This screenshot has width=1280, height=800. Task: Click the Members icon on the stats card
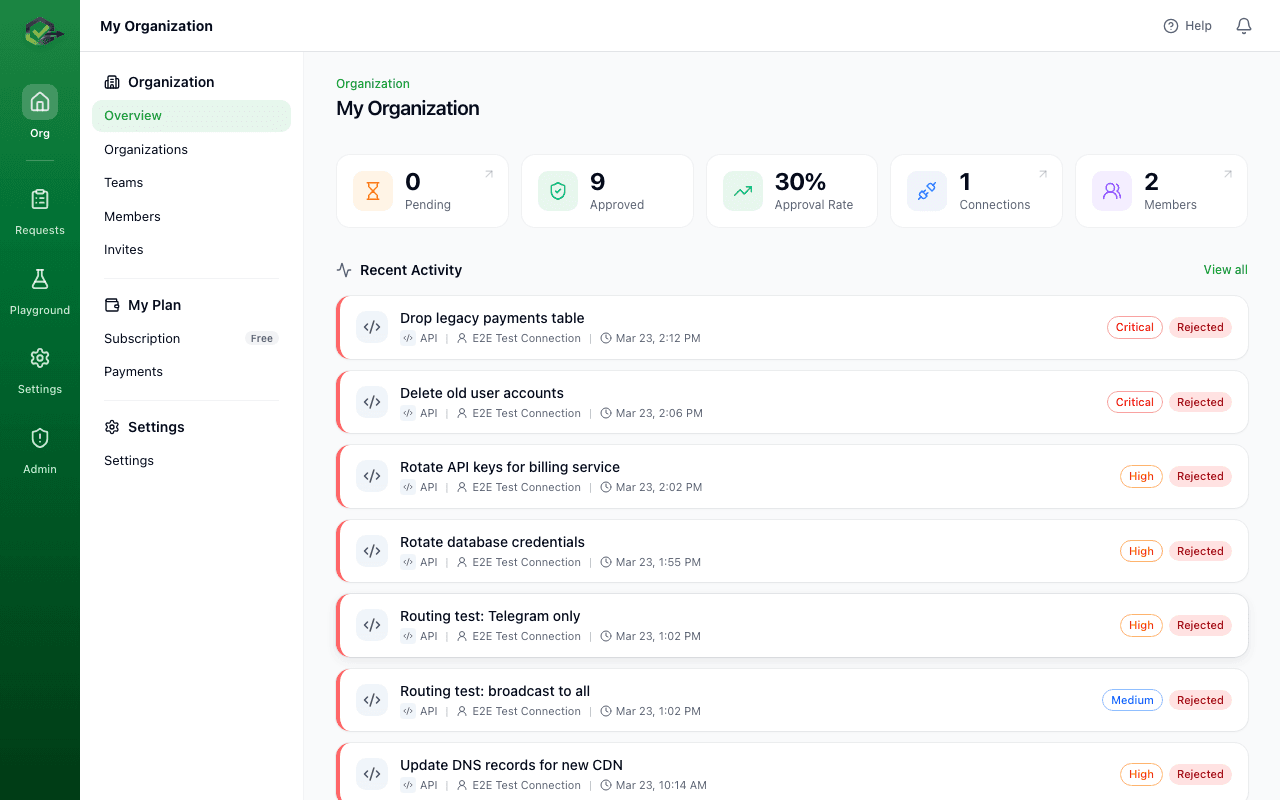[1111, 190]
